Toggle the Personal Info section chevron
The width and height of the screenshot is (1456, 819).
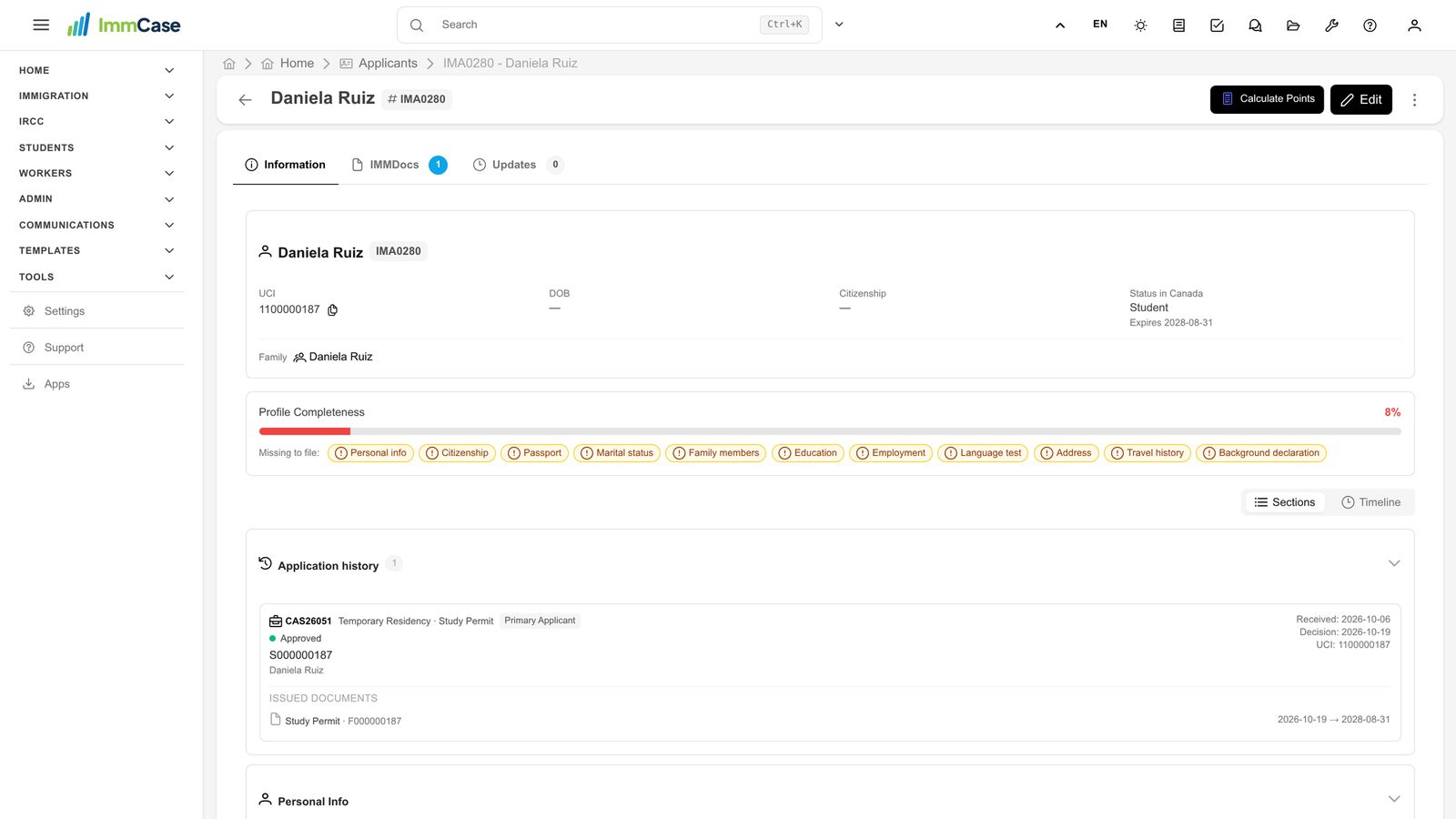click(x=1394, y=799)
